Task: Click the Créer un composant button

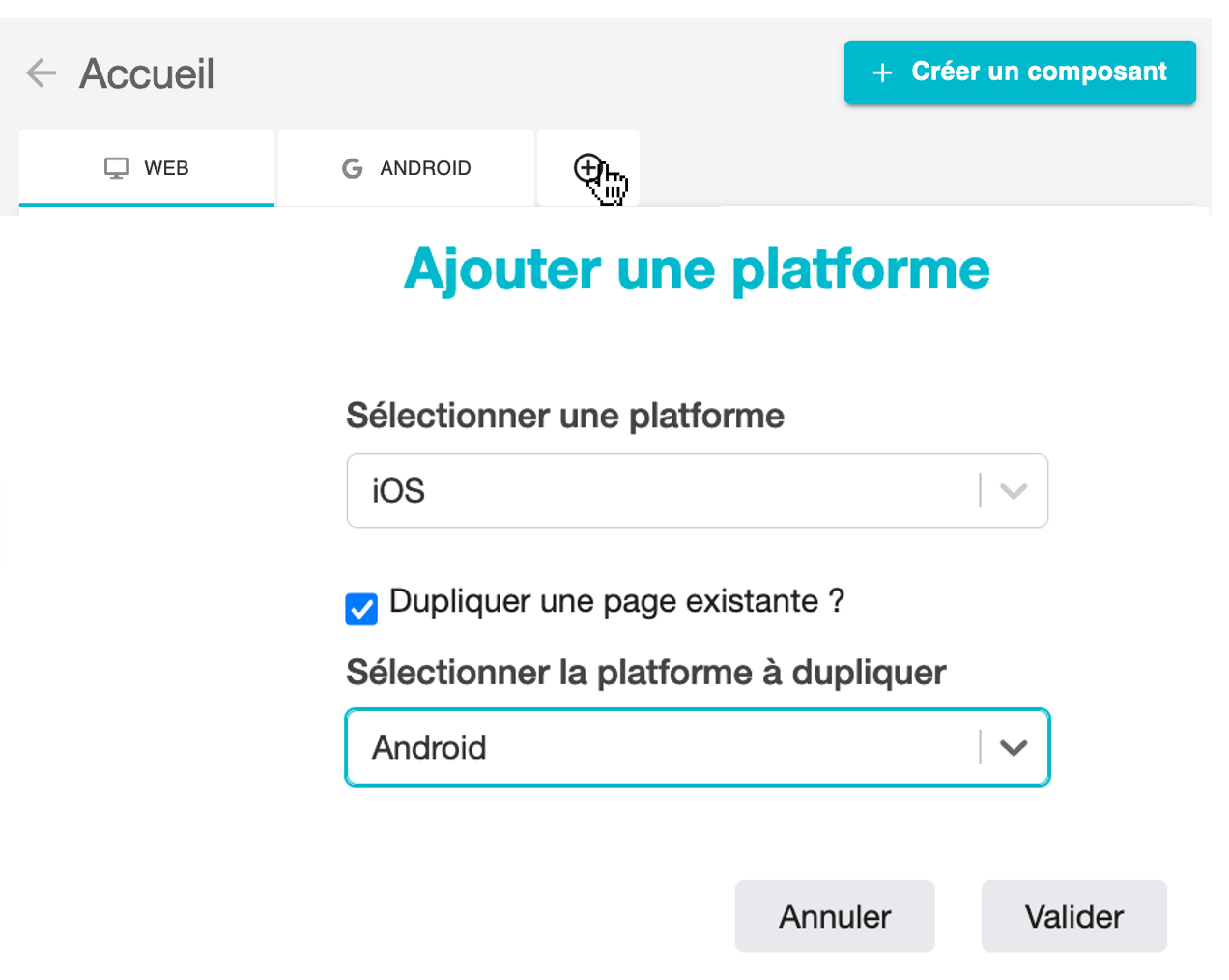Action: pos(1020,72)
